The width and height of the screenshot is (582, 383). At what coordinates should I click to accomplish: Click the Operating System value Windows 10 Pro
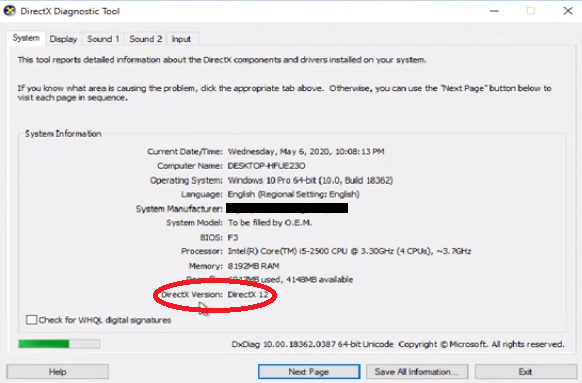click(310, 180)
